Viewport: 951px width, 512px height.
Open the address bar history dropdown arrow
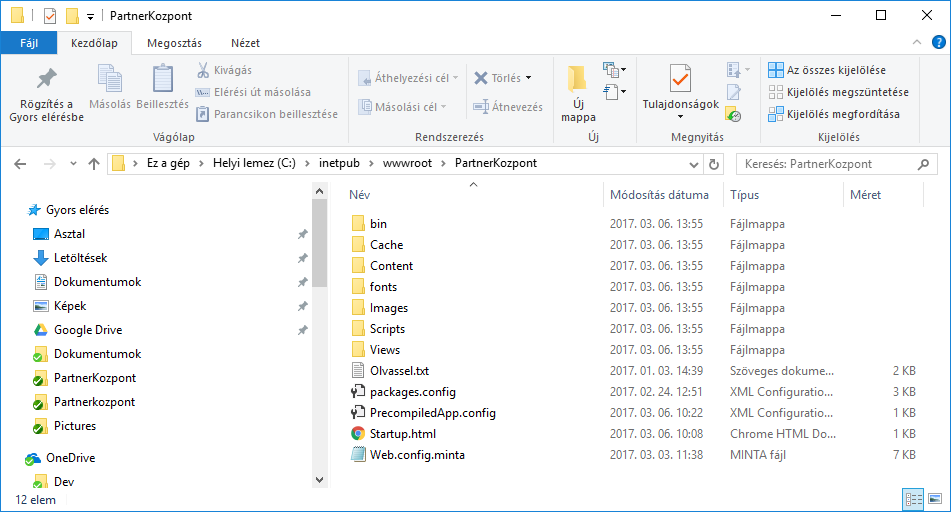click(x=695, y=164)
